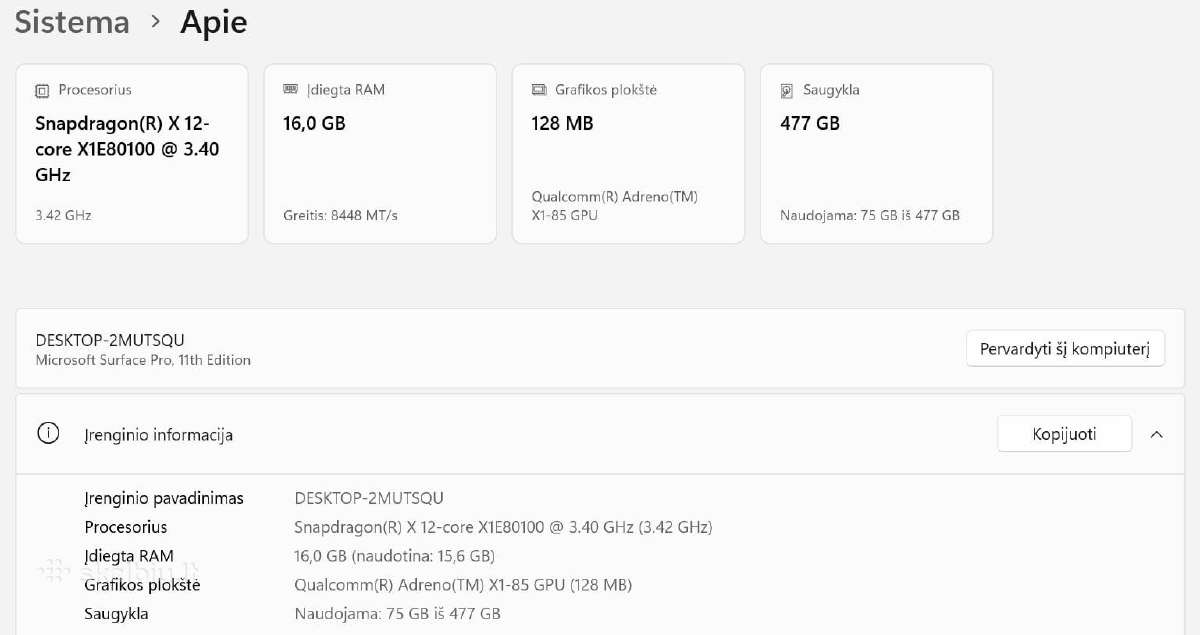Click the Procesorius card chip icon
1200x635 pixels.
click(42, 90)
